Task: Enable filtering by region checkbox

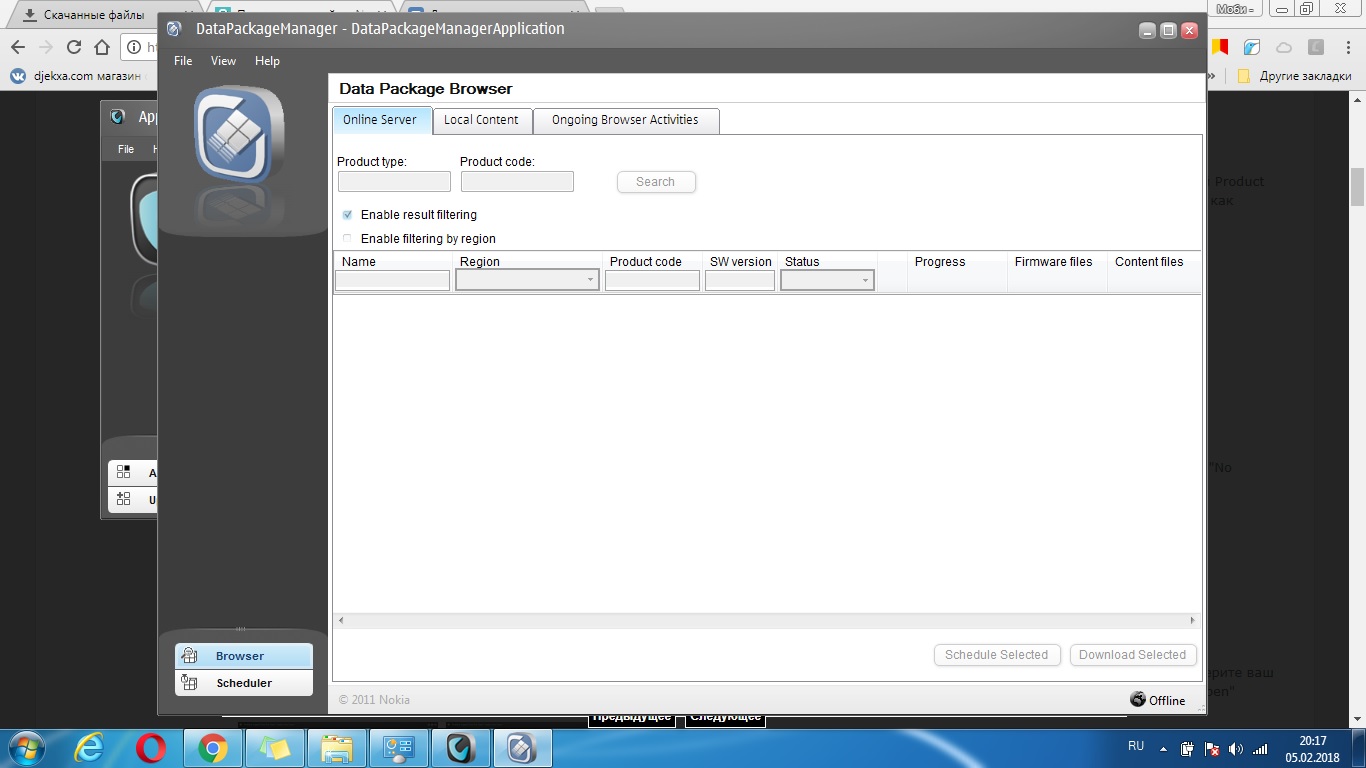Action: click(x=347, y=239)
